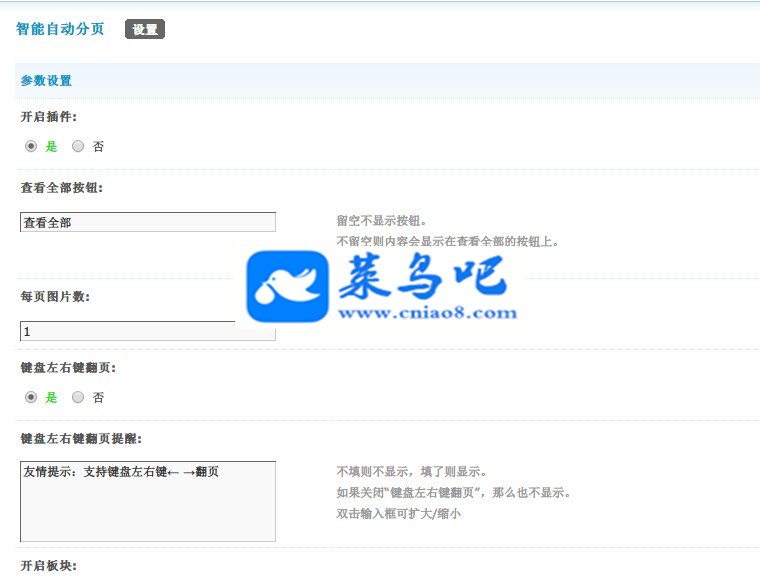Click the 键盘左右键翻页提醒 field label

point(81,438)
